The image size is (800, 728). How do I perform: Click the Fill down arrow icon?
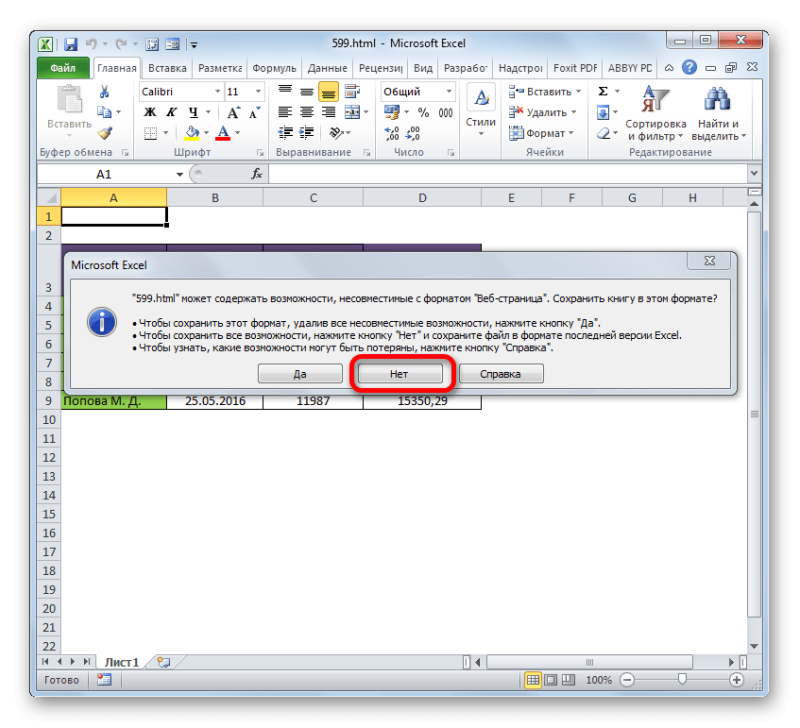[x=603, y=112]
